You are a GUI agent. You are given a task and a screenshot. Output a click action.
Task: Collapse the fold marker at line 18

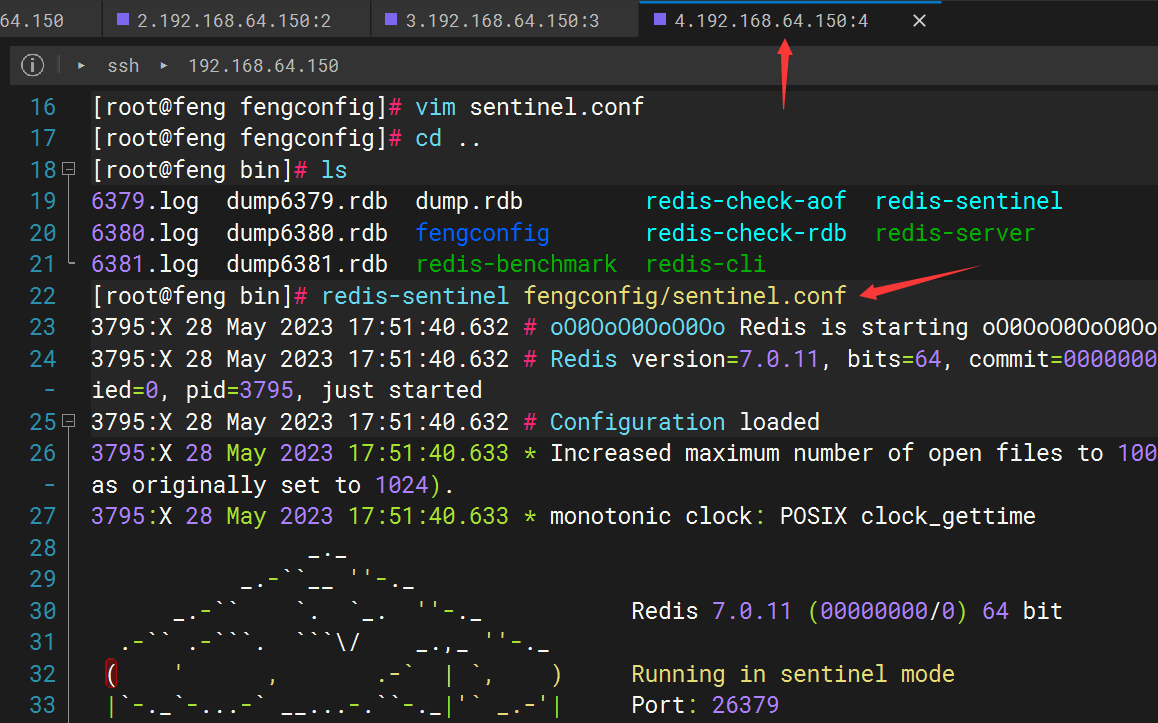(69, 169)
